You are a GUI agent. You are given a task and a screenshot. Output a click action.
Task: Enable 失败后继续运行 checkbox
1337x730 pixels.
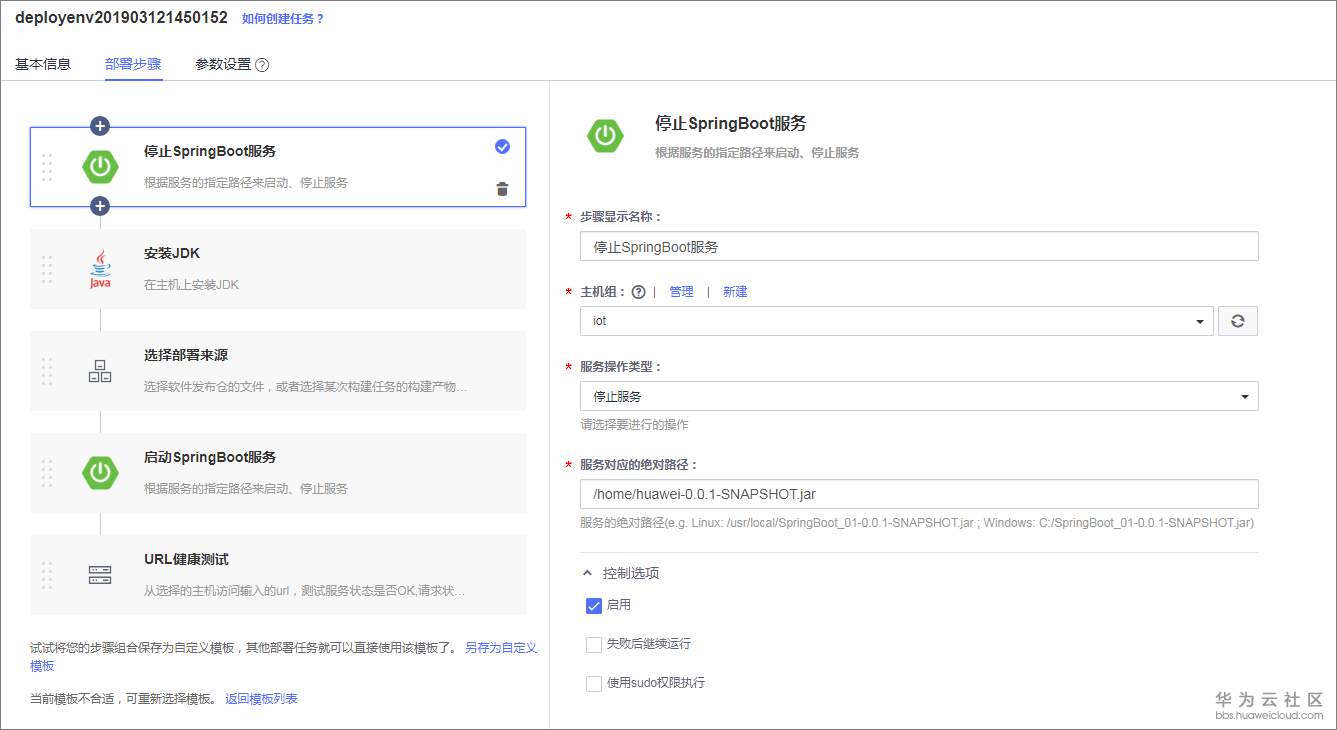coord(594,644)
